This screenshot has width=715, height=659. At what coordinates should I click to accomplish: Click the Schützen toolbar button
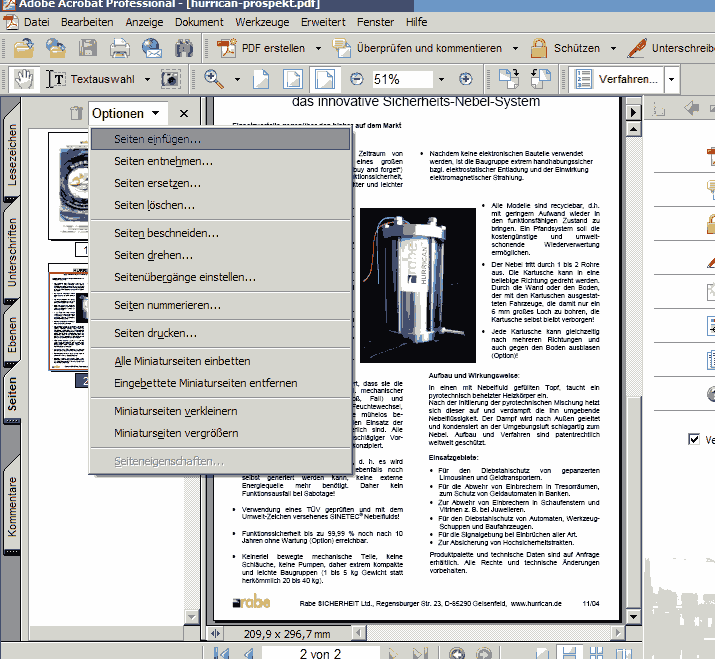(x=566, y=48)
